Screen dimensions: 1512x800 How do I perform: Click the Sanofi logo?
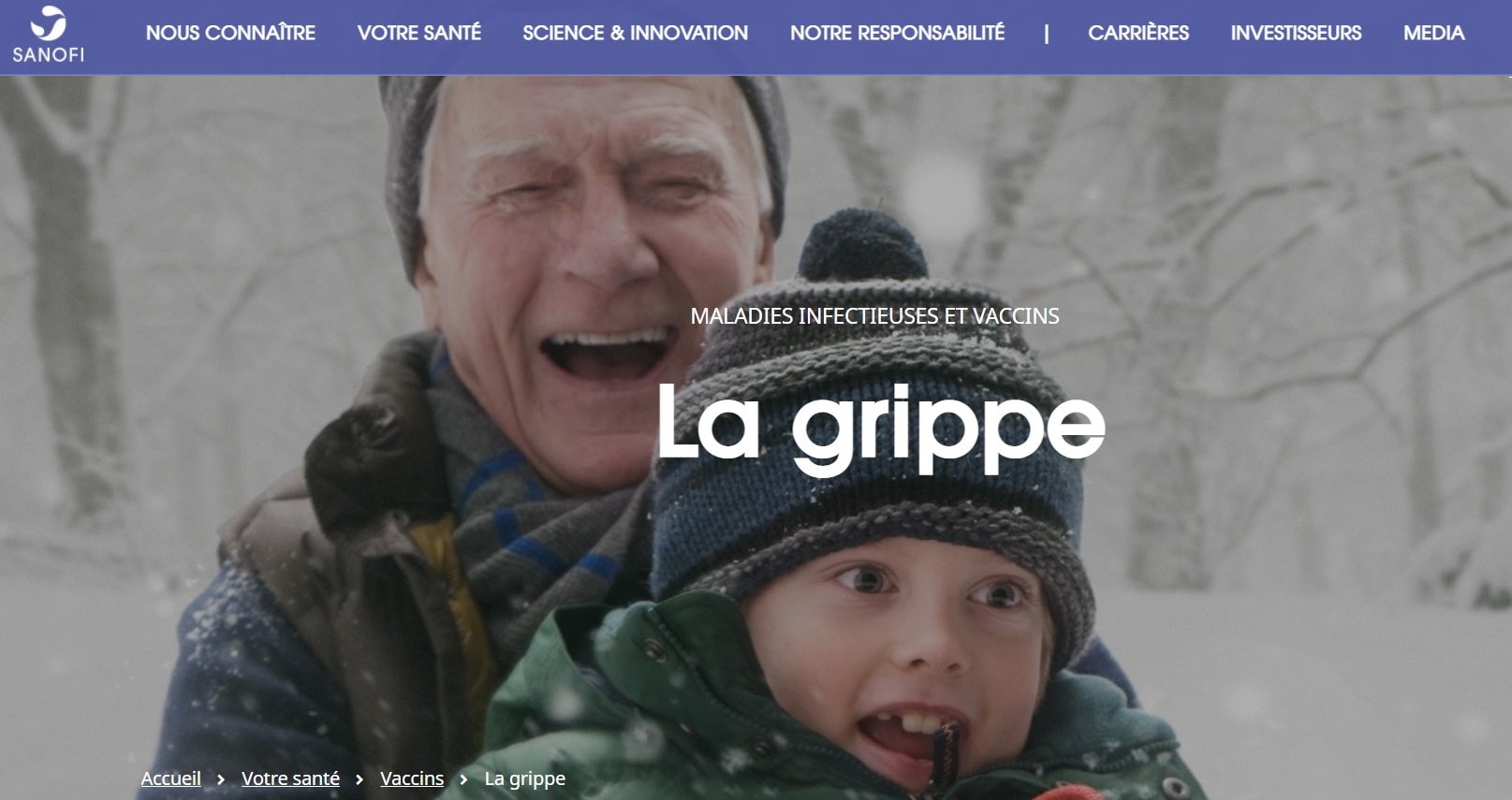[x=49, y=35]
